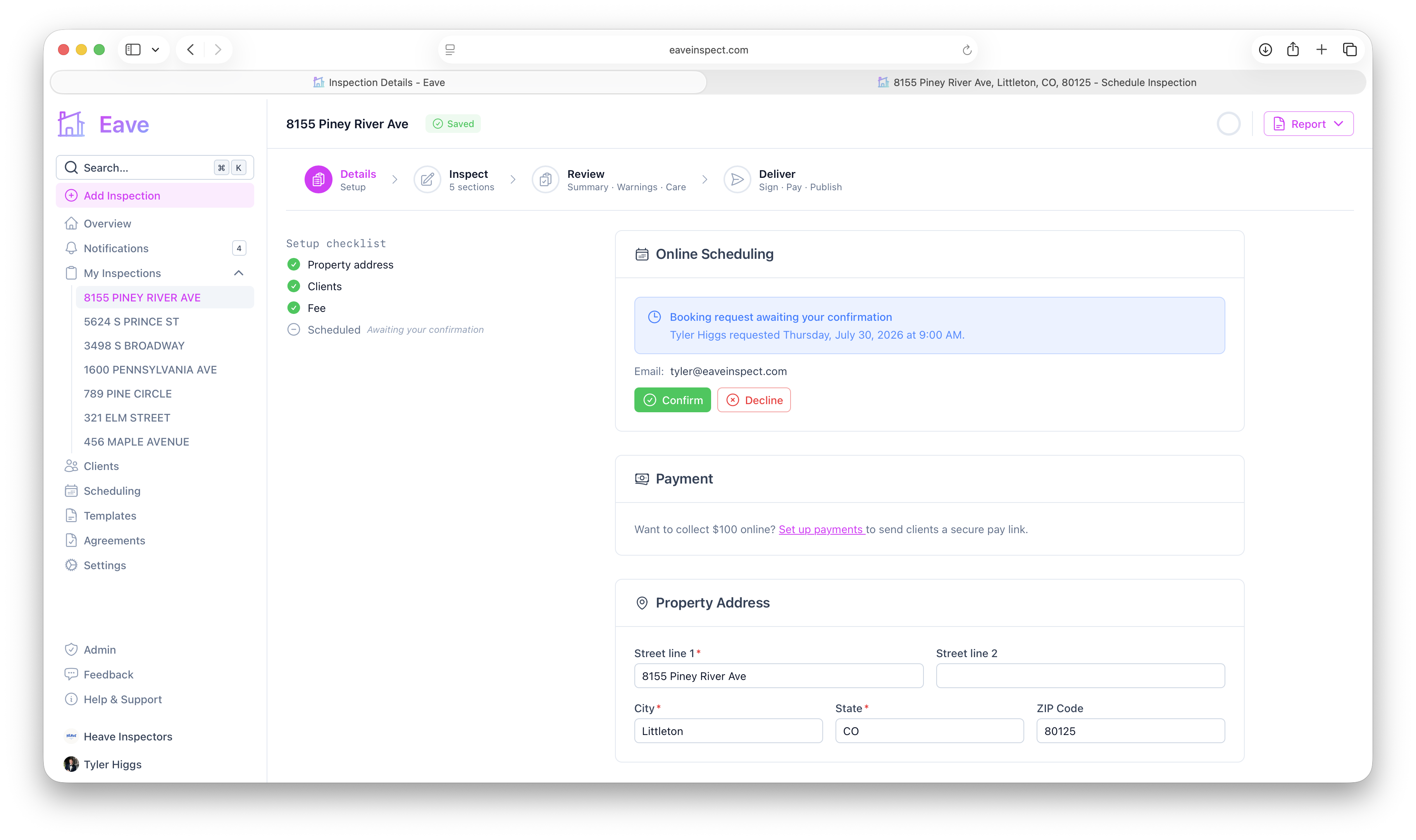The image size is (1416, 840).
Task: Show Safari tab overview
Action: tap(1350, 50)
